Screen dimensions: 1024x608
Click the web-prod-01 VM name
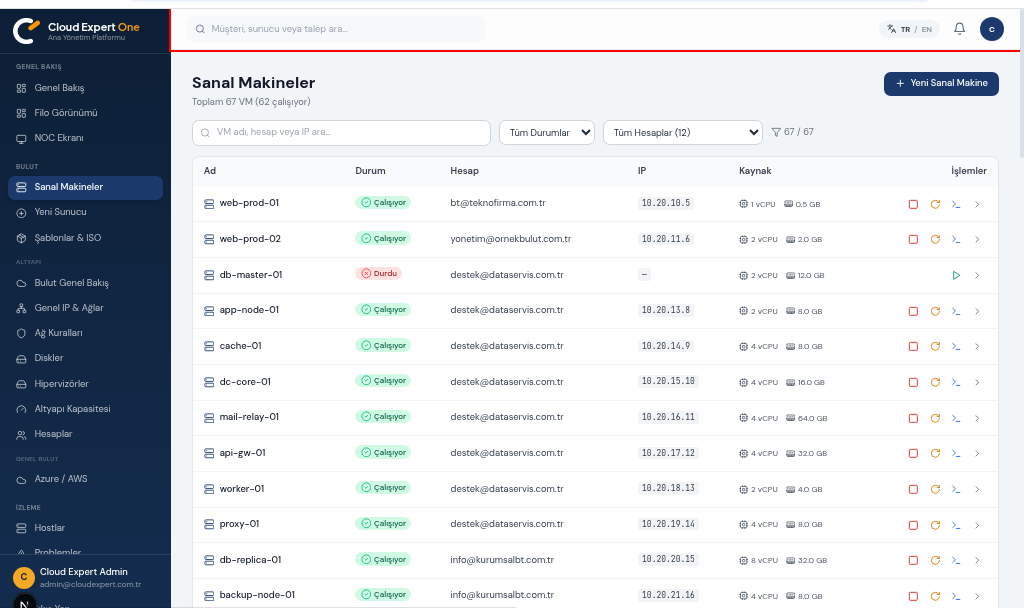tap(249, 203)
